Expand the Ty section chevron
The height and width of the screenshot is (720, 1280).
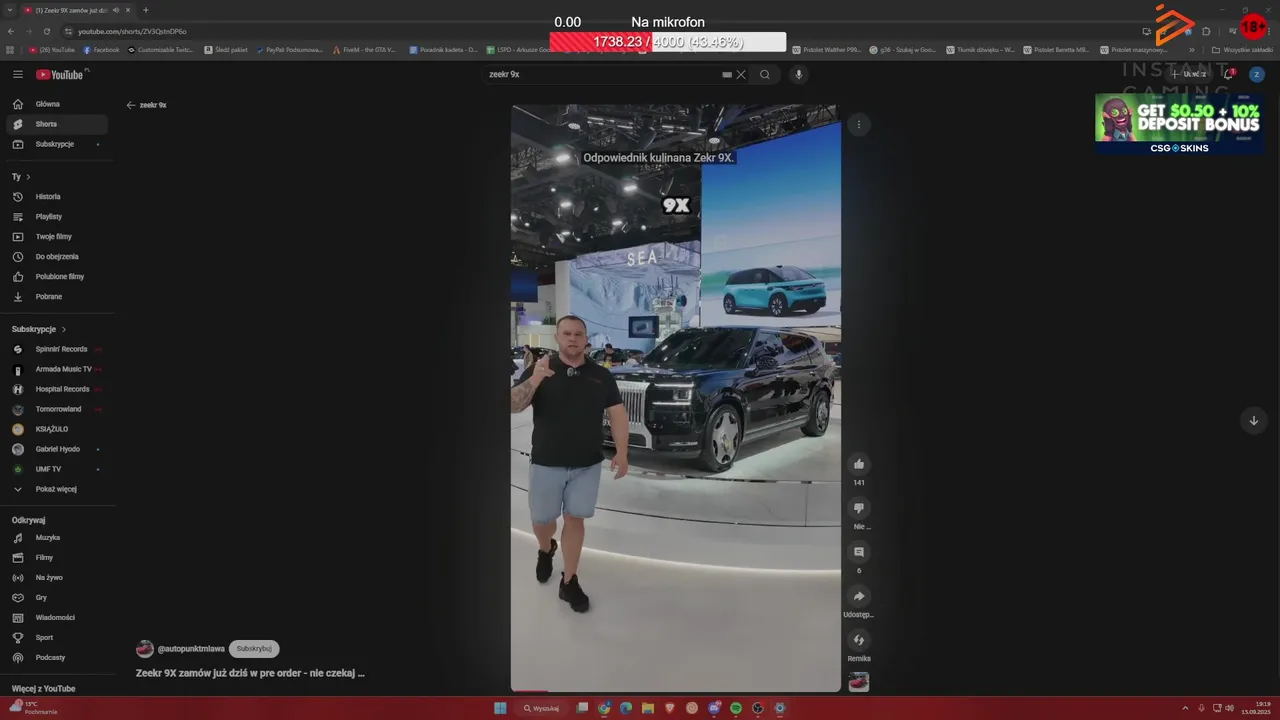28,177
